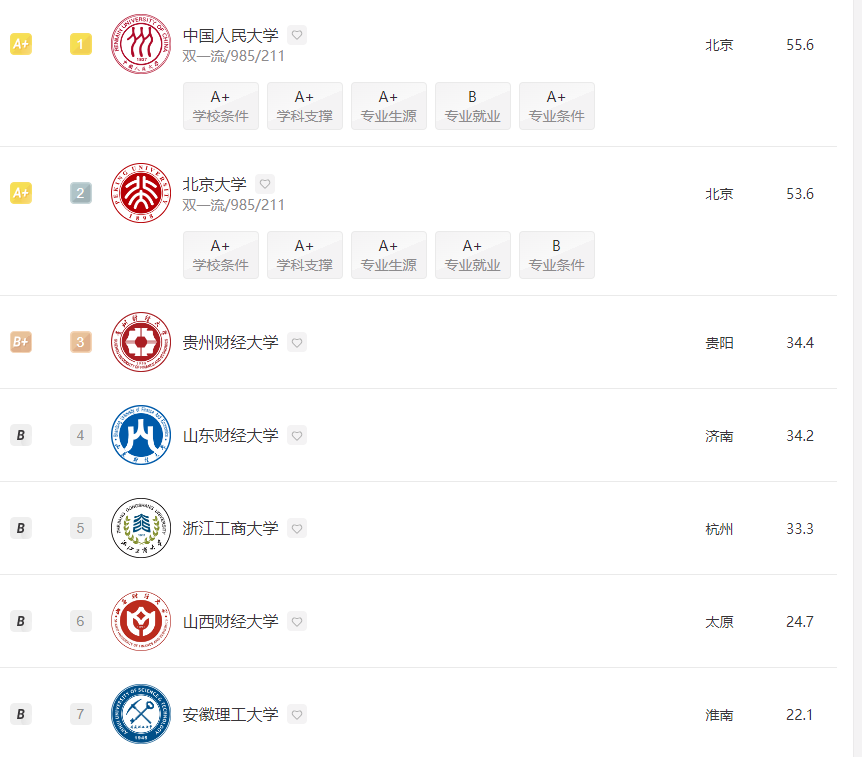Click the Peking University emblem

[x=141, y=193]
